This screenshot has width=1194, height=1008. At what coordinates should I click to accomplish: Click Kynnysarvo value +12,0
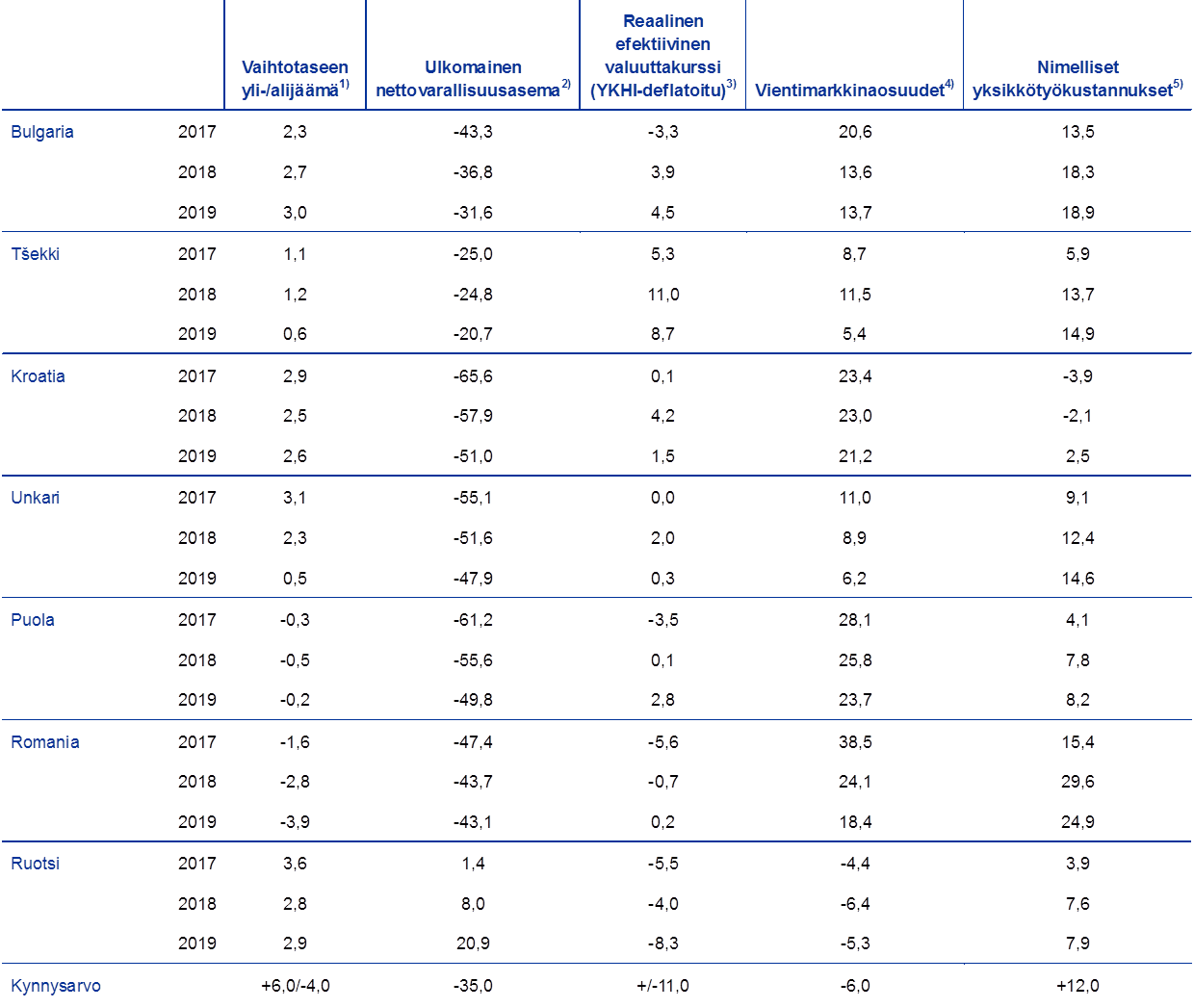point(1077,986)
